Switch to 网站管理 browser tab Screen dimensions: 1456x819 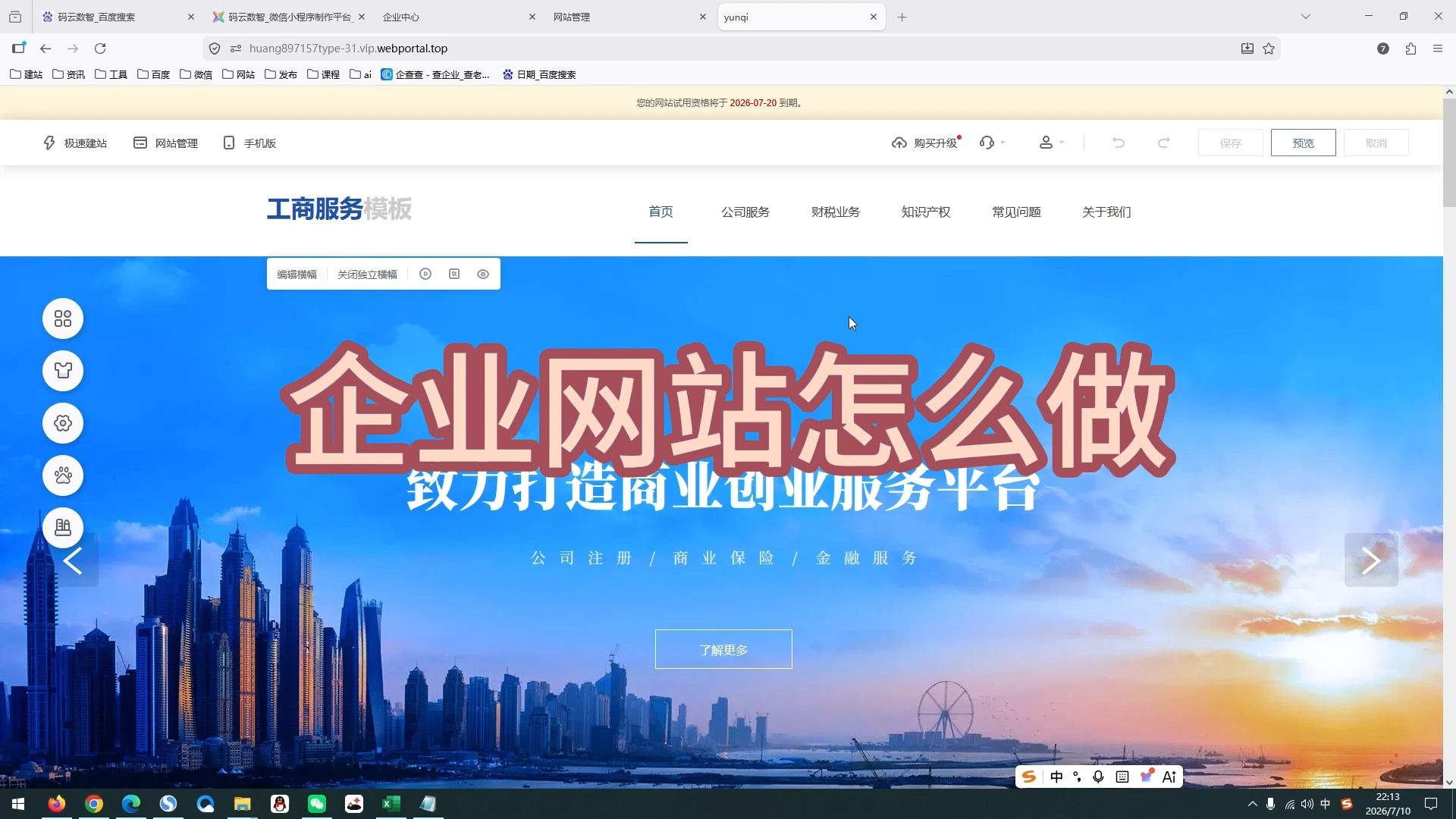629,17
